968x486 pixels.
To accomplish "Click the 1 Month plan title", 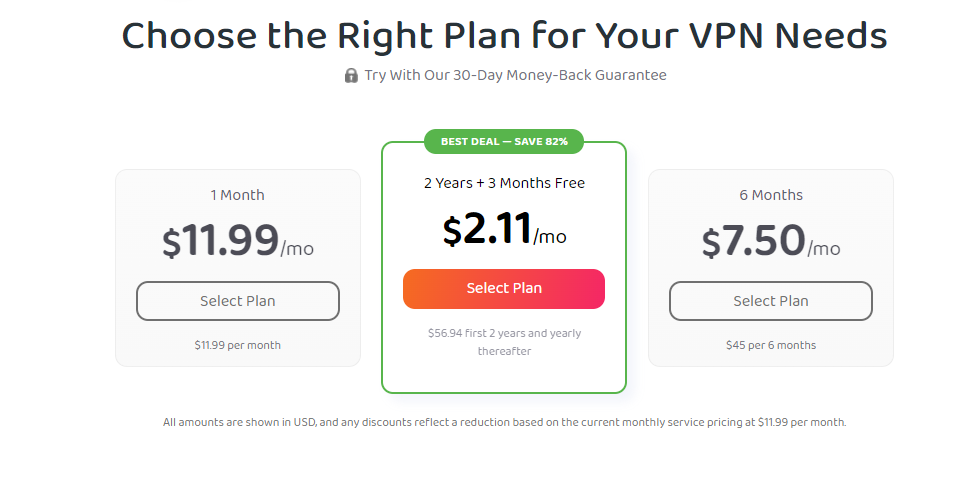I will point(238,195).
